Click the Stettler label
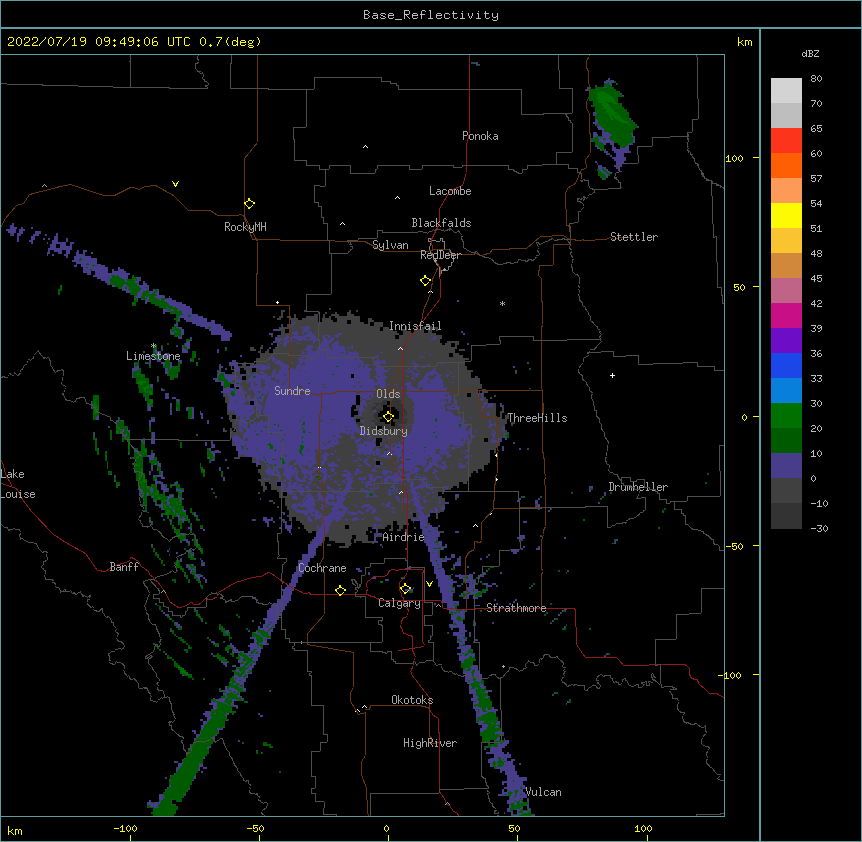862x842 pixels. [634, 237]
